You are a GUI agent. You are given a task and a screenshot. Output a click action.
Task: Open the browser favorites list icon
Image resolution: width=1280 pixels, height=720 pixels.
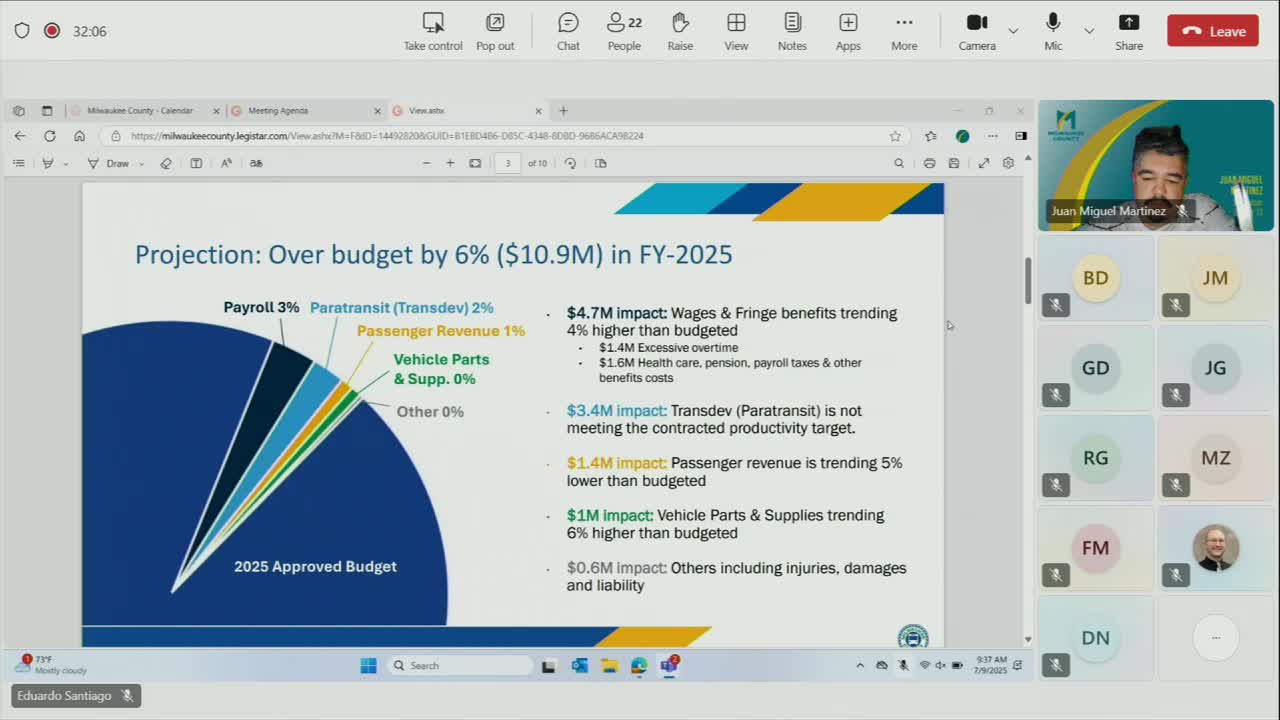point(931,136)
